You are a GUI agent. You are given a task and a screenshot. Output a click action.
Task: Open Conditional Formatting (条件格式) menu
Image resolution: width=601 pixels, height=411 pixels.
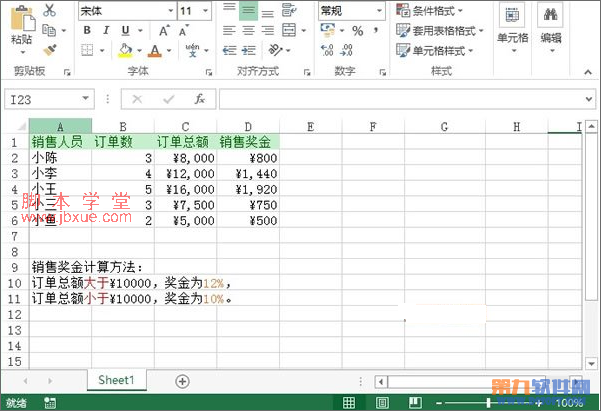coord(430,11)
